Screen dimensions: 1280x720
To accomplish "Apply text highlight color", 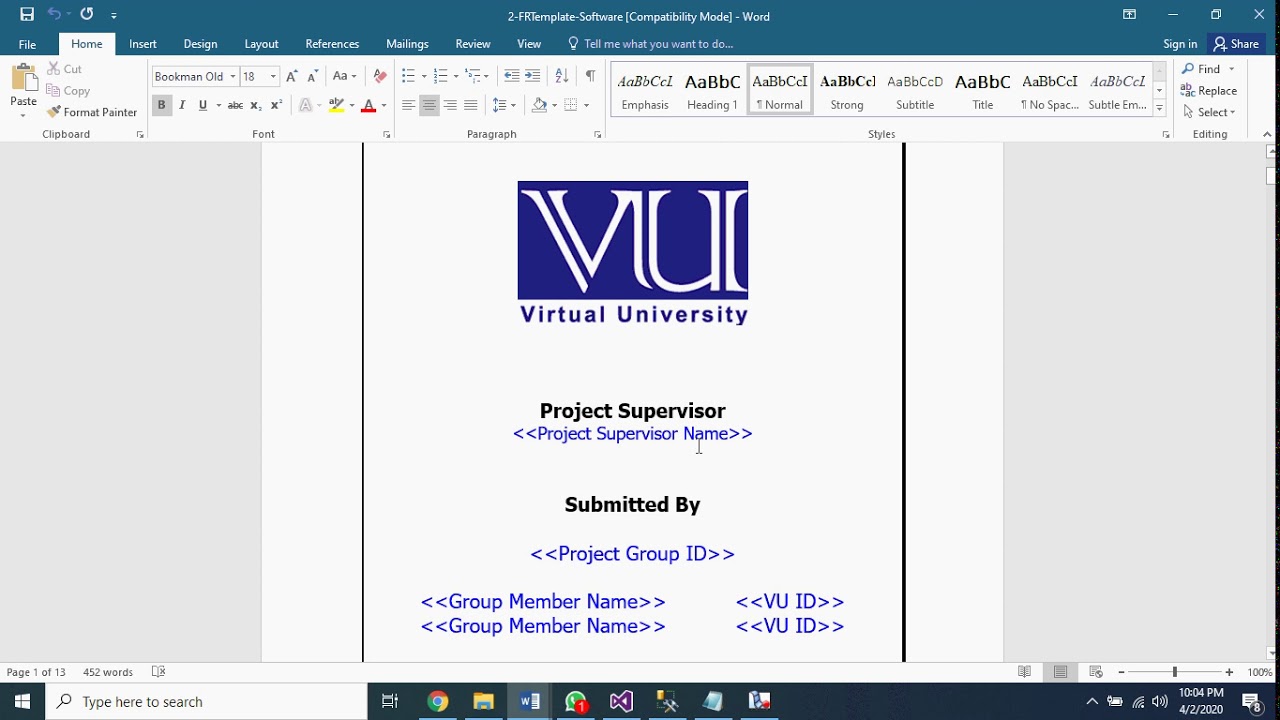I will pyautogui.click(x=336, y=105).
